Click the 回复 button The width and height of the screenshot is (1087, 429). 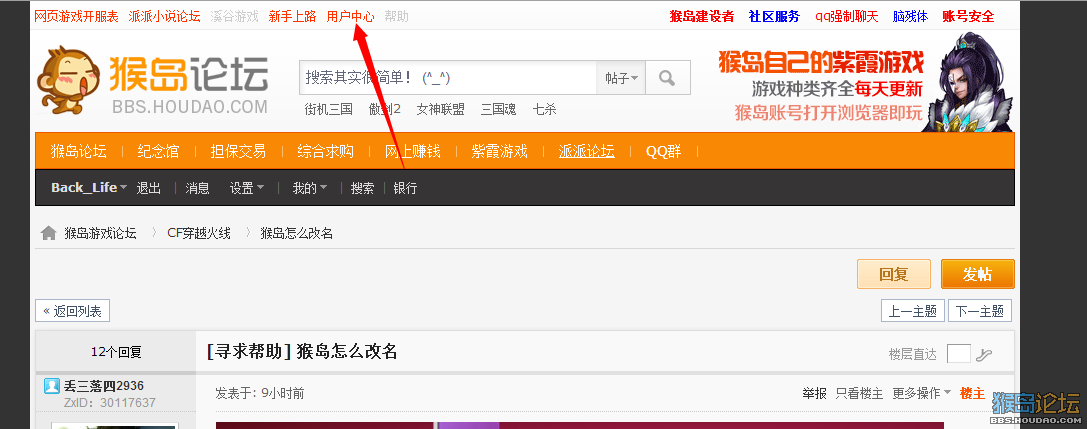coord(894,274)
